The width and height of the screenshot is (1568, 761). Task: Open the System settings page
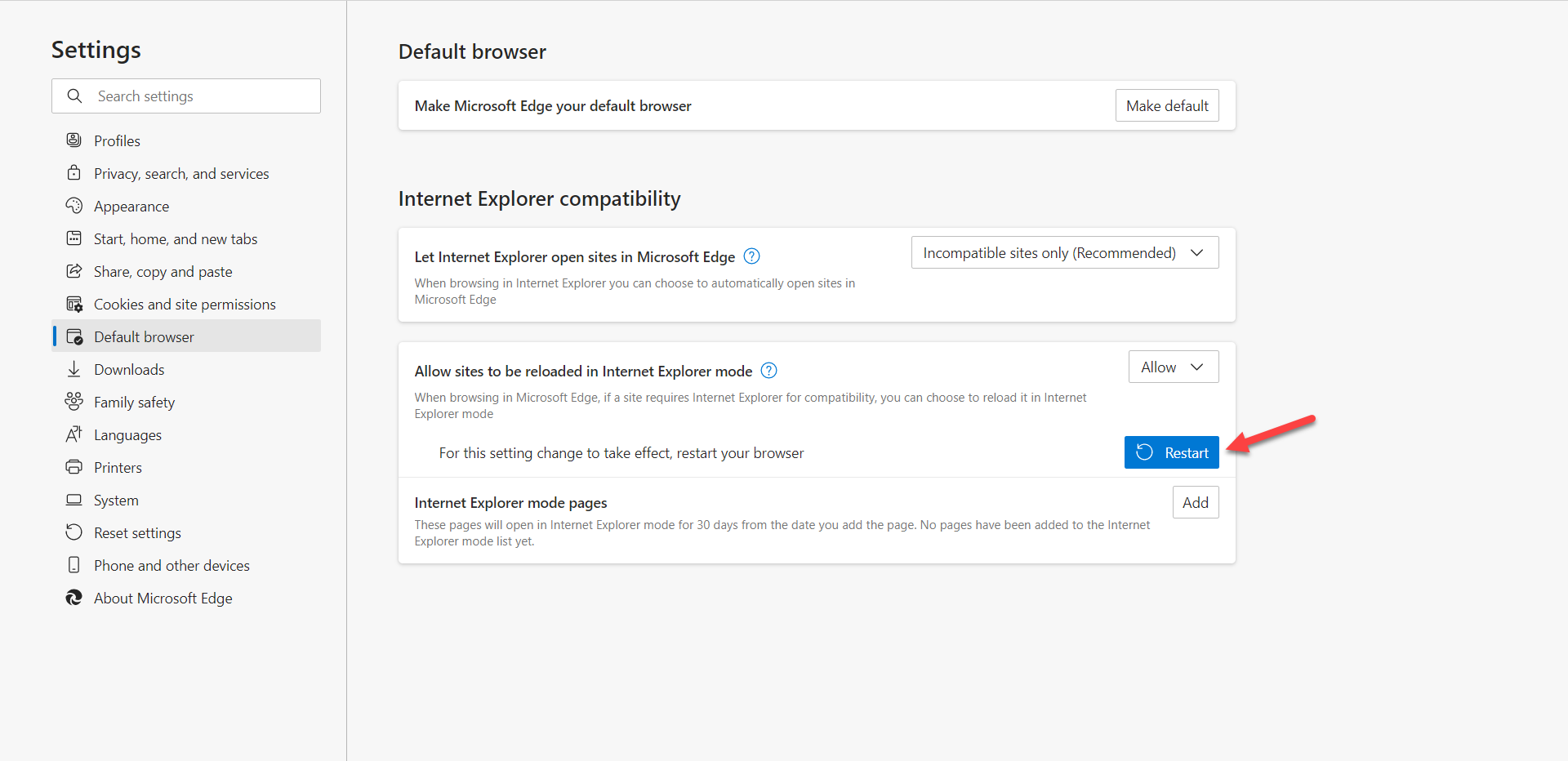pos(116,501)
